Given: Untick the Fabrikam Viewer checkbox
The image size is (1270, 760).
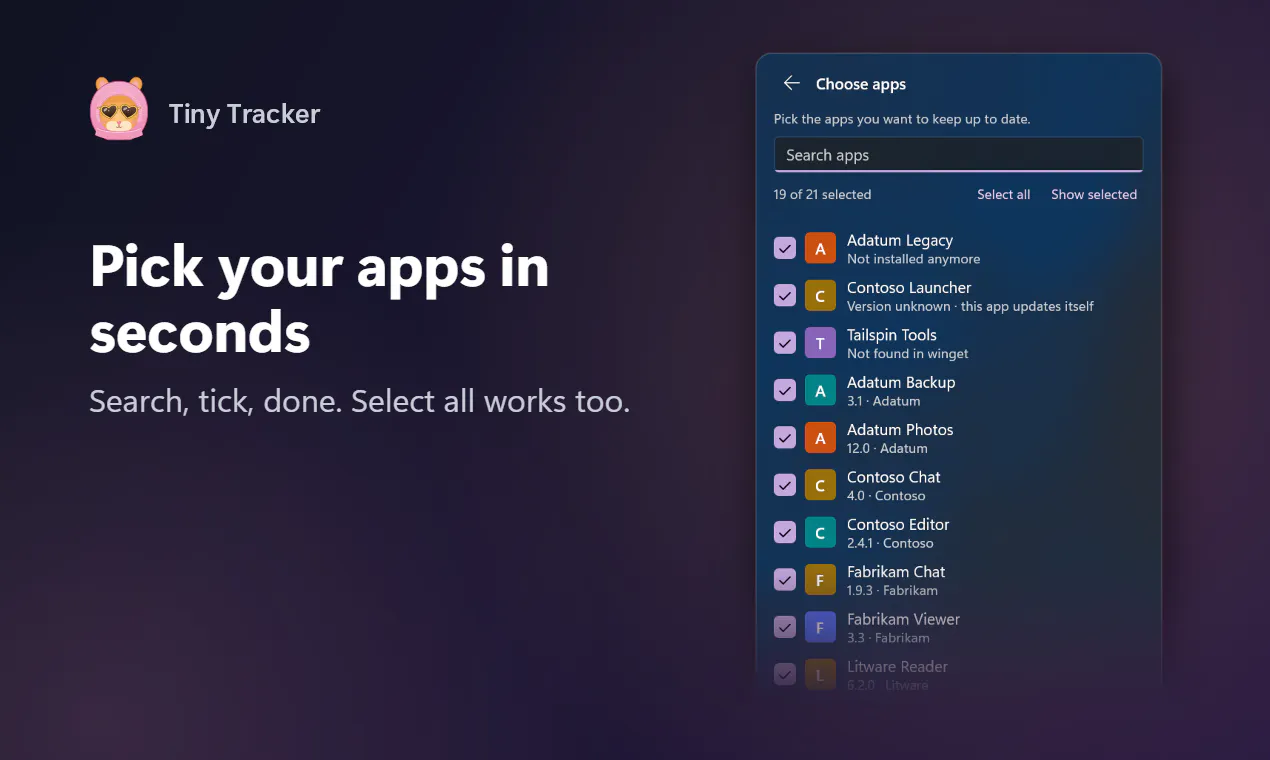Looking at the screenshot, I should pos(785,628).
